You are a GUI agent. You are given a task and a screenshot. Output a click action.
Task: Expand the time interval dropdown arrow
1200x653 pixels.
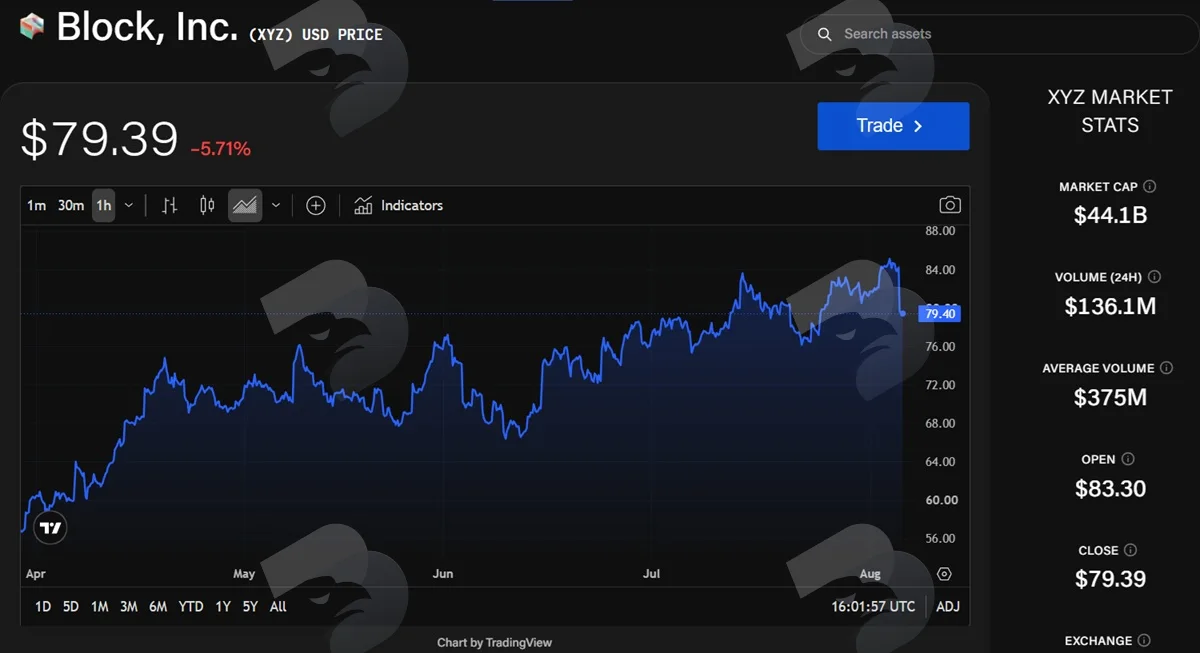pos(129,206)
